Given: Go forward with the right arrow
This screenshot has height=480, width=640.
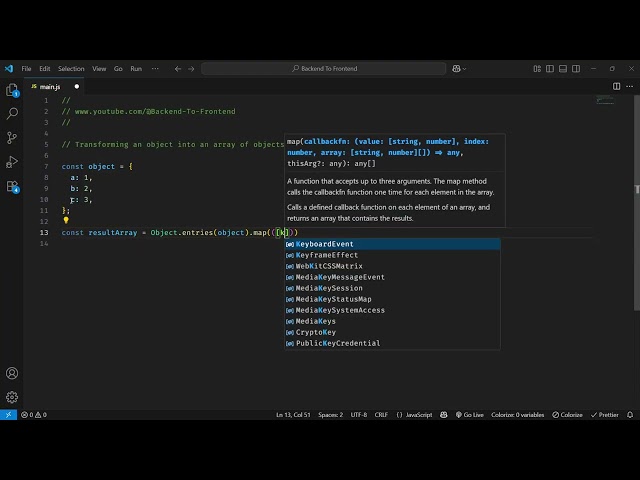Looking at the screenshot, I should click(x=191, y=69).
